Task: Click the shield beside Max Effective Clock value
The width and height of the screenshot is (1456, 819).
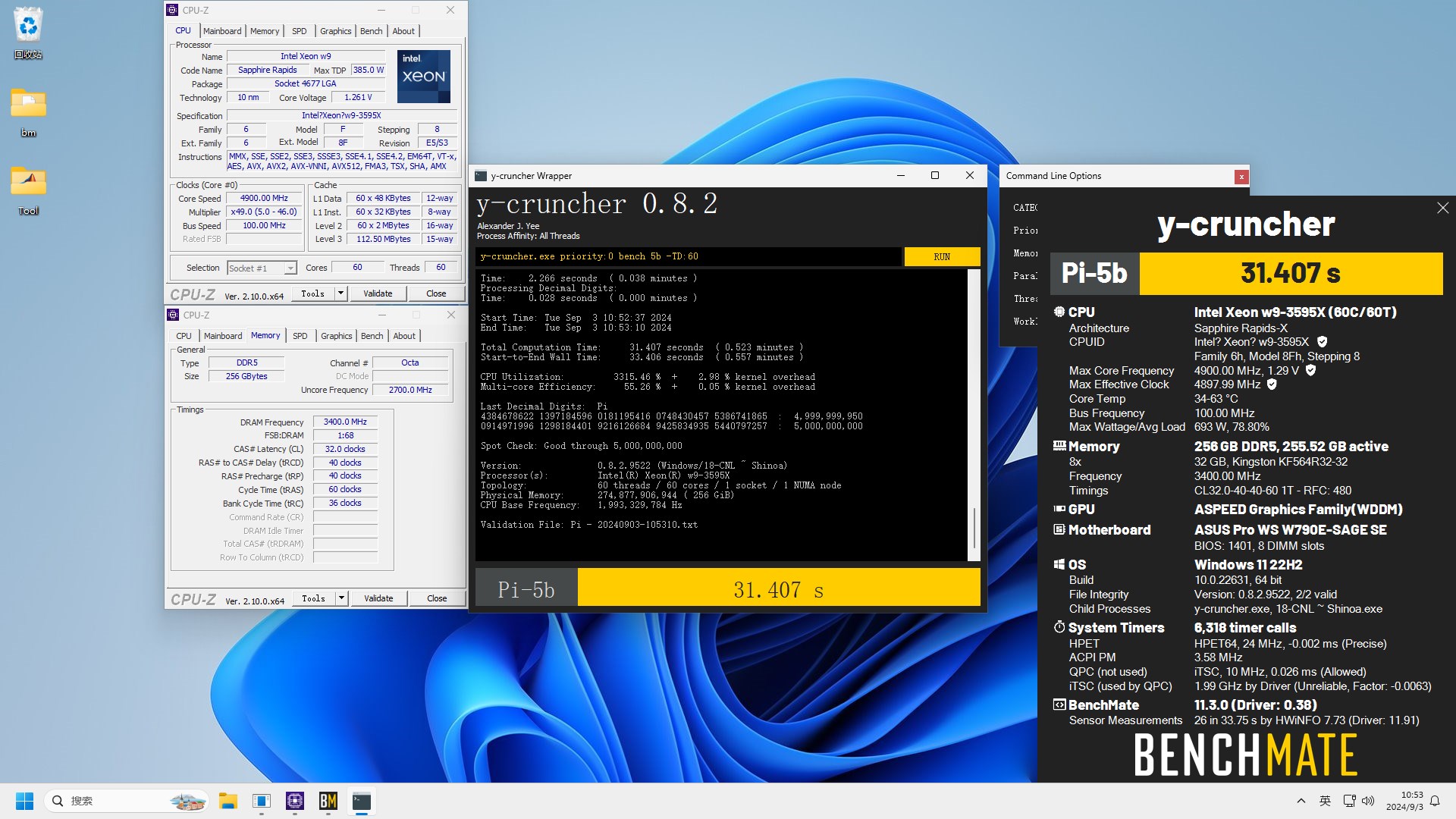Action: (1272, 384)
